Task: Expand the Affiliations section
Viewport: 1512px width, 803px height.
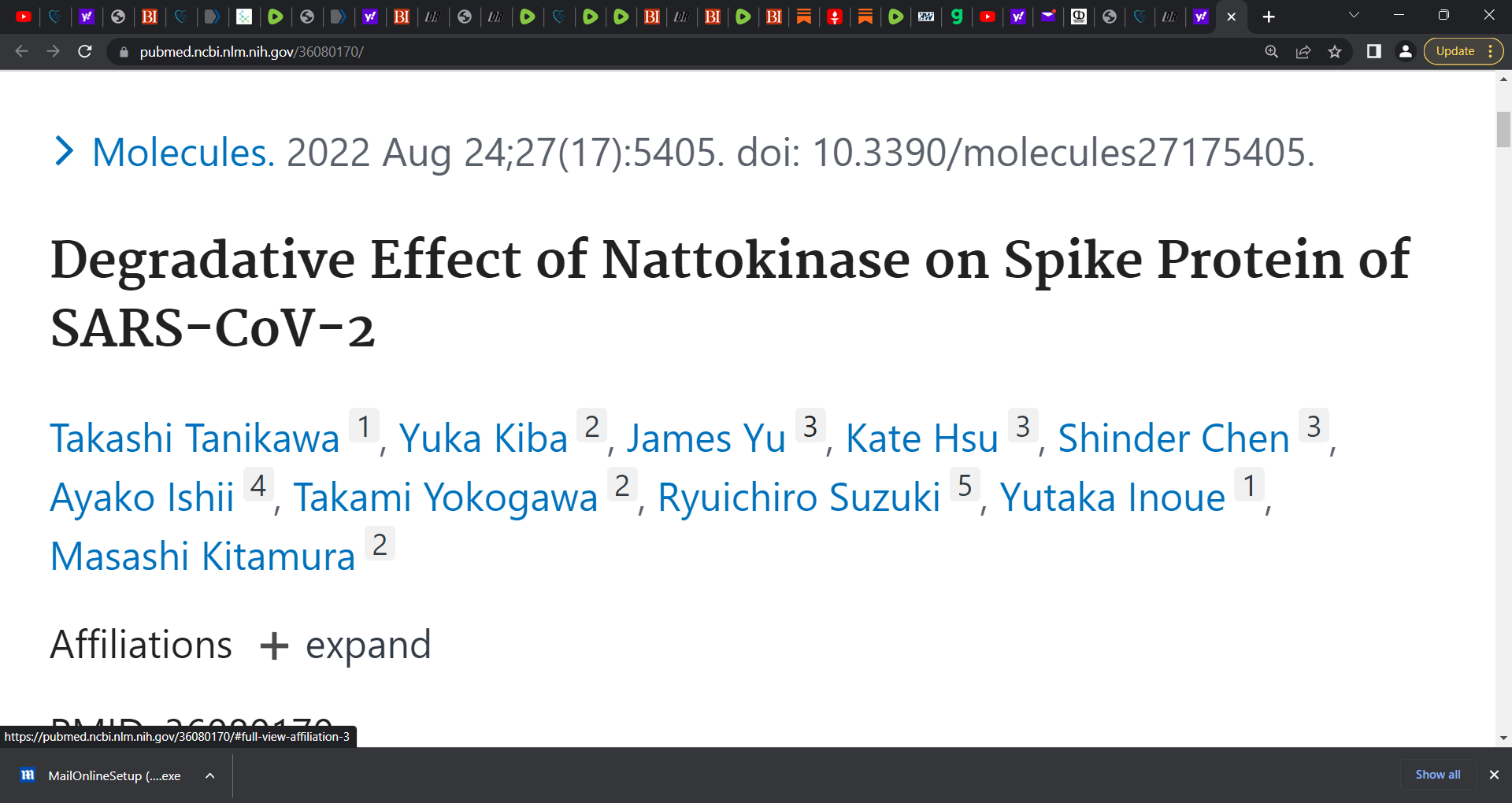Action: 345,645
